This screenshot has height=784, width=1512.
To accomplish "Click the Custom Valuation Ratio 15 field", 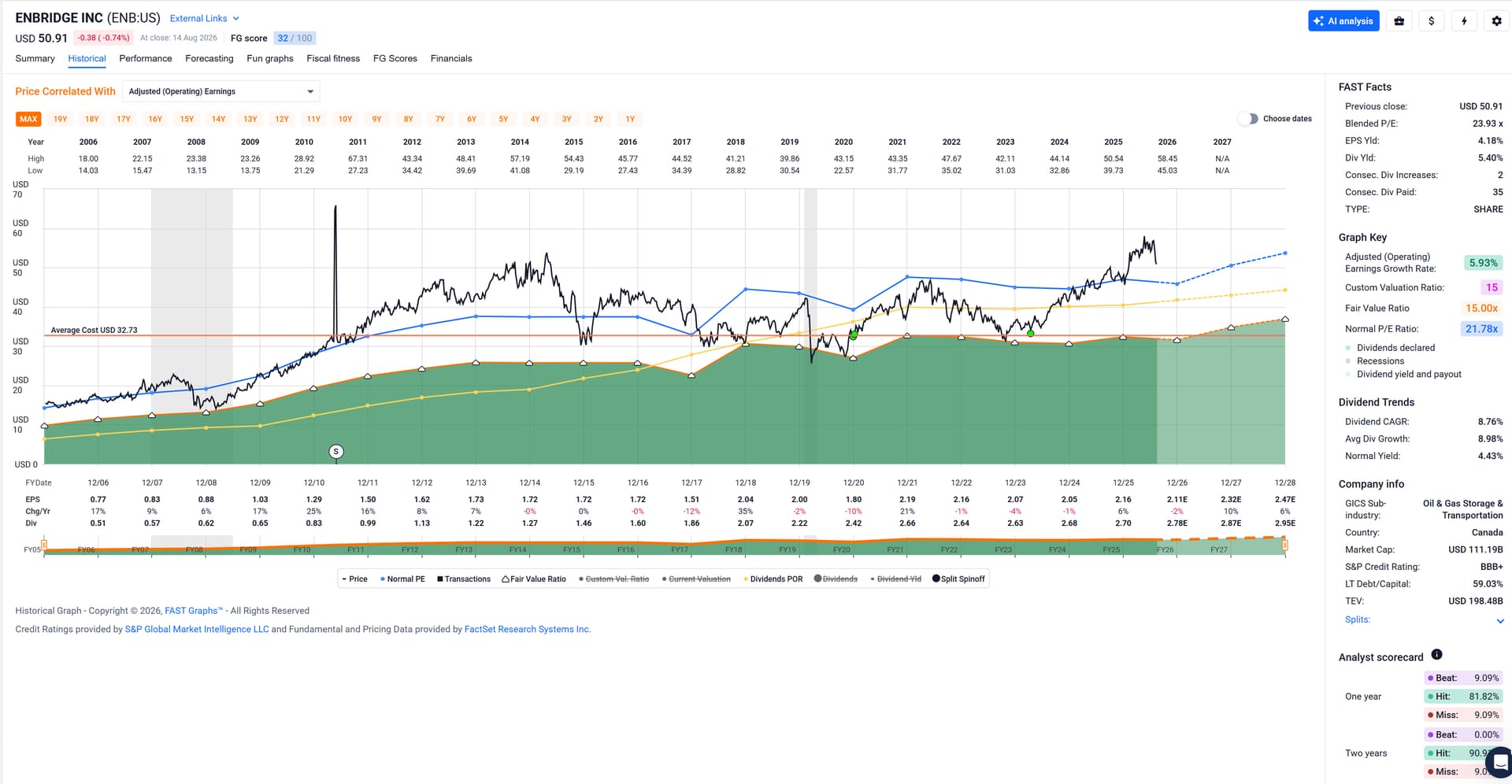I will pos(1492,287).
